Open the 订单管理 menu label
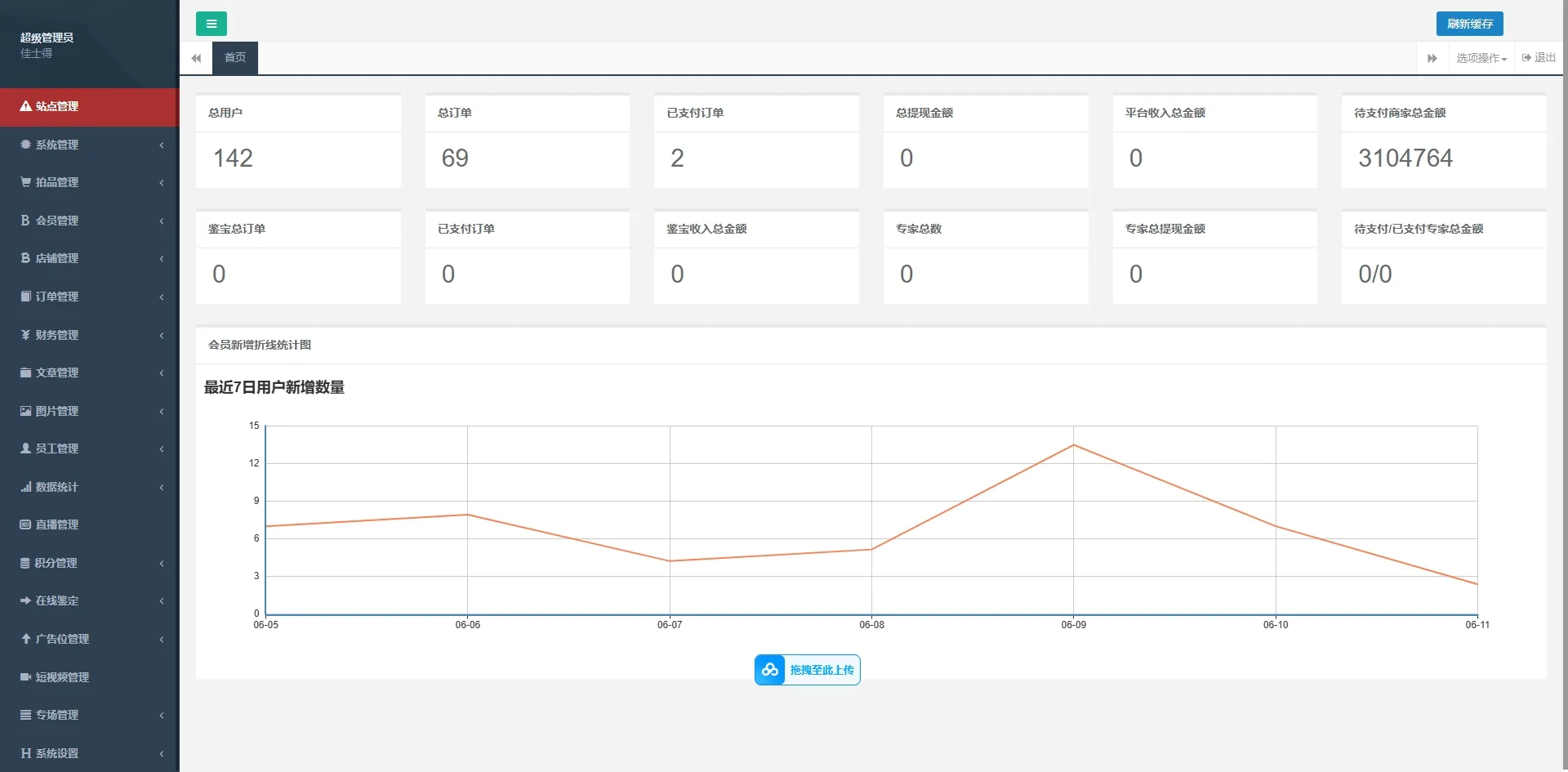This screenshot has width=1568, height=772. click(x=57, y=297)
